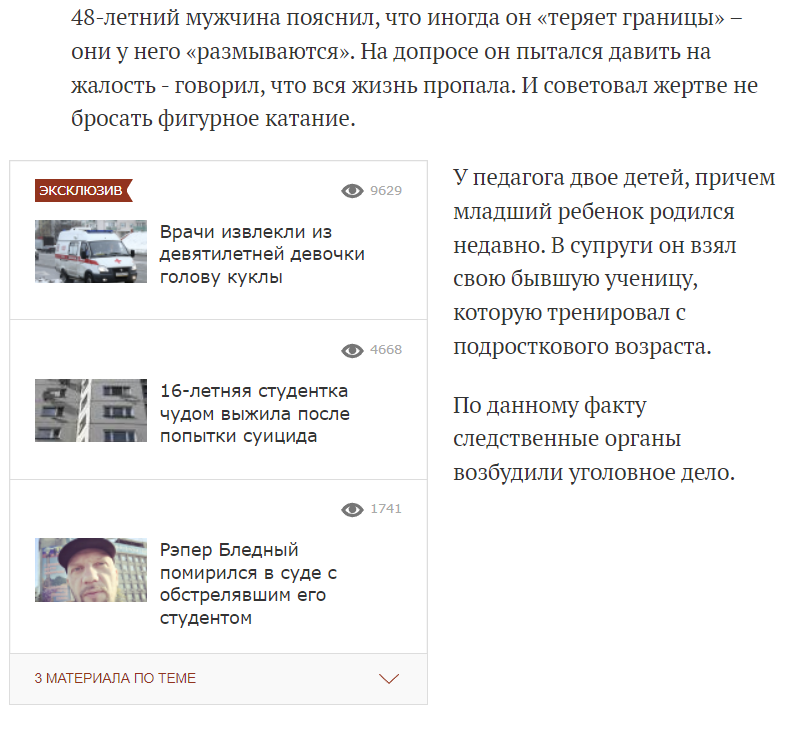Click the 1741 view count number

pos(385,509)
